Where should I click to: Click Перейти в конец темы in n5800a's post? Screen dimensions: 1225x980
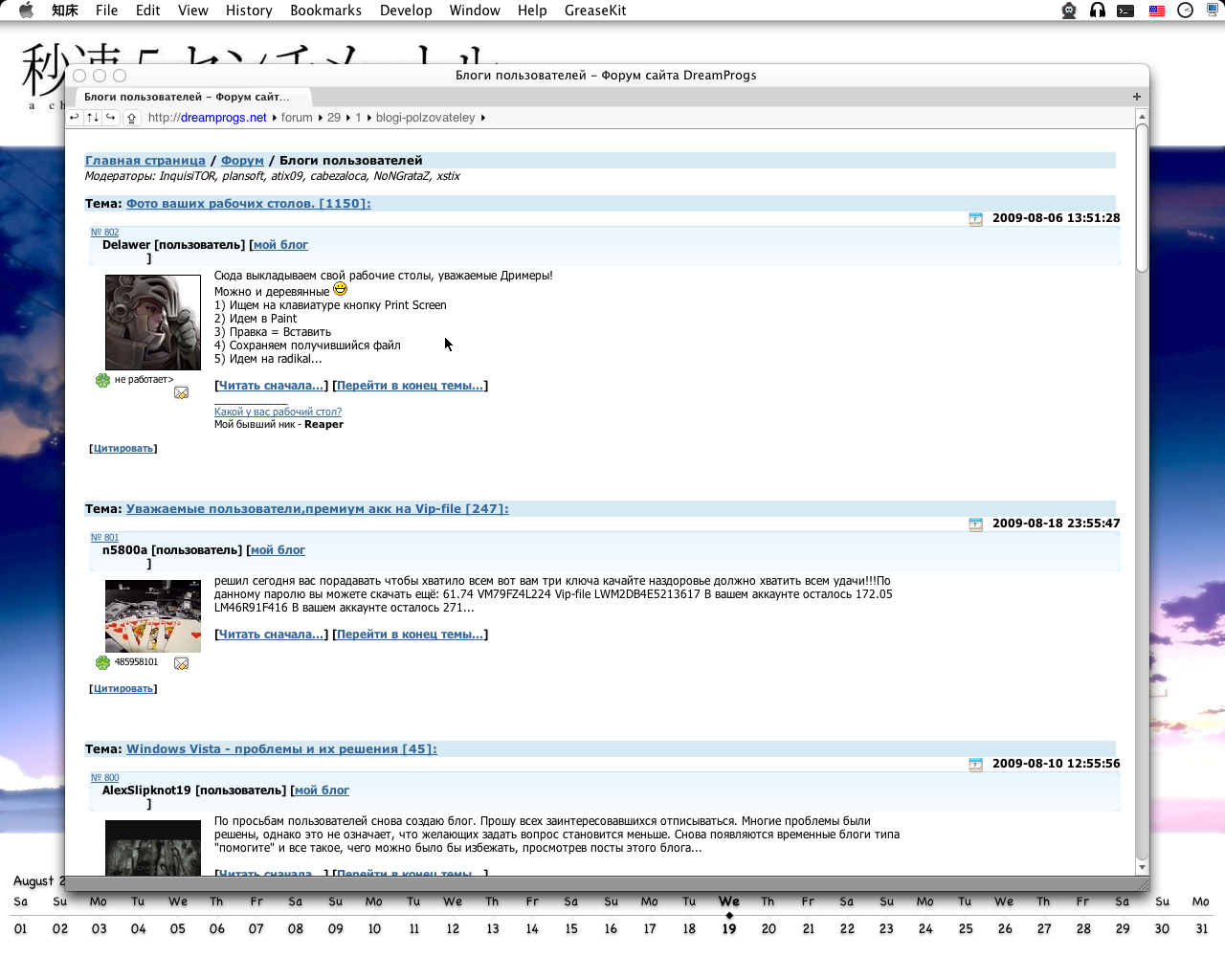coord(410,635)
